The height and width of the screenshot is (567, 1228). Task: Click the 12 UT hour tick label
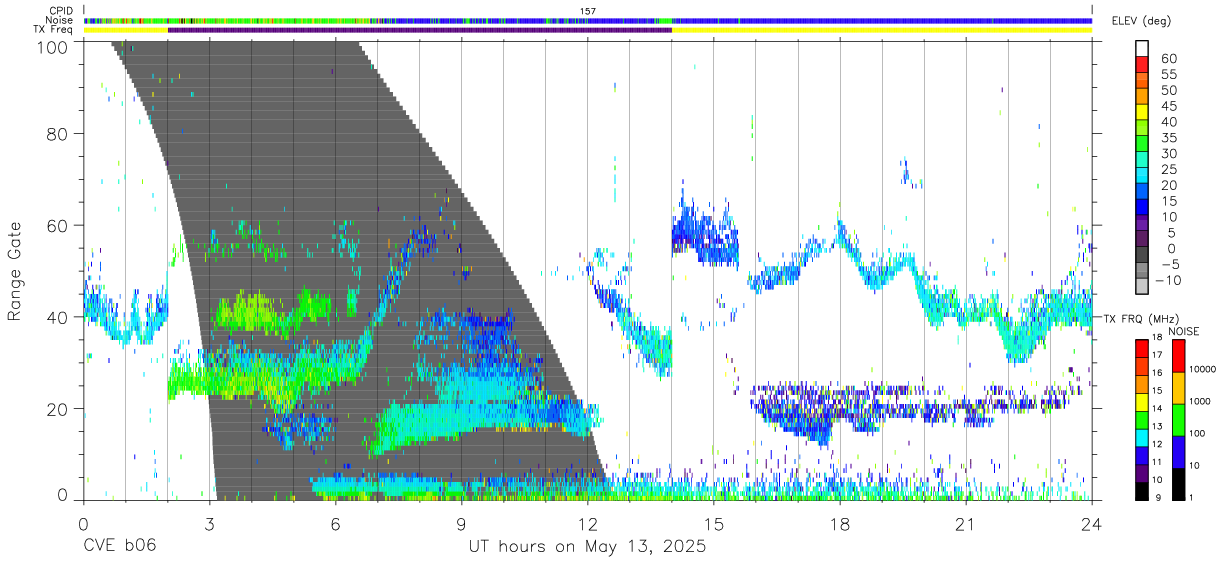pos(588,524)
